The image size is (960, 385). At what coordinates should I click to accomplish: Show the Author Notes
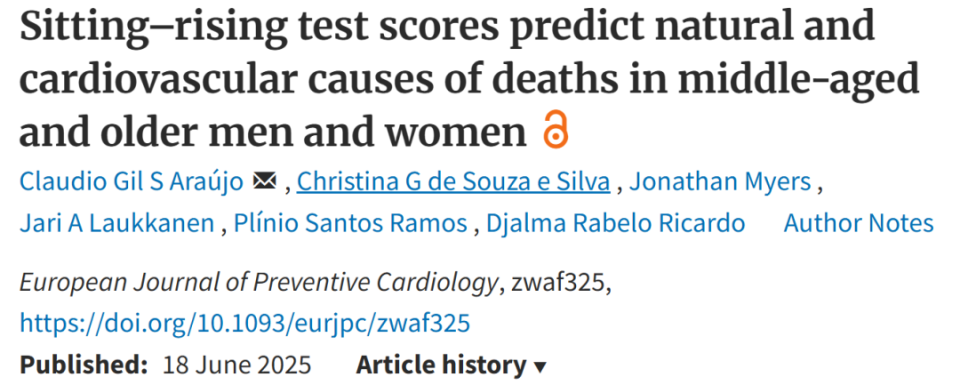(x=859, y=223)
